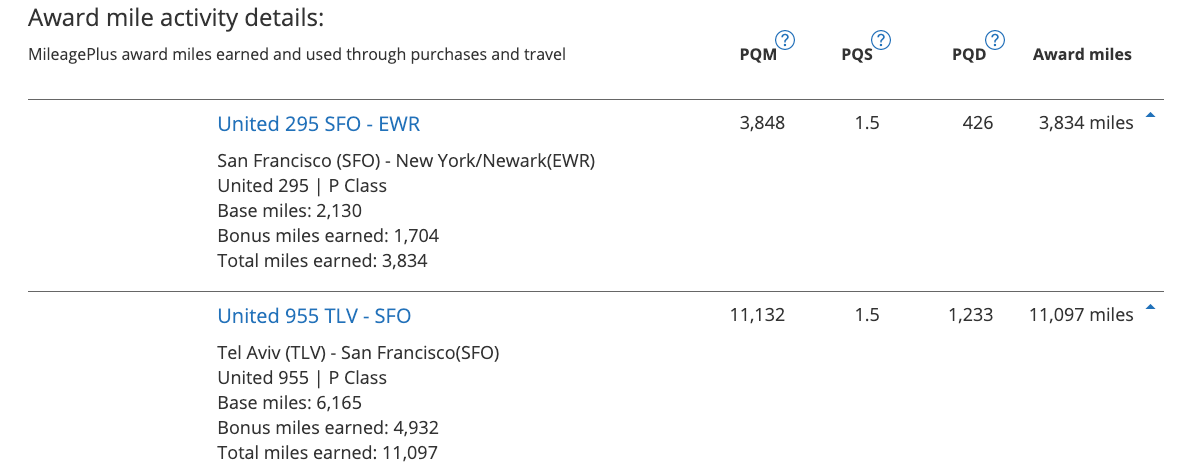Click the 1,233 PQD value

970,315
